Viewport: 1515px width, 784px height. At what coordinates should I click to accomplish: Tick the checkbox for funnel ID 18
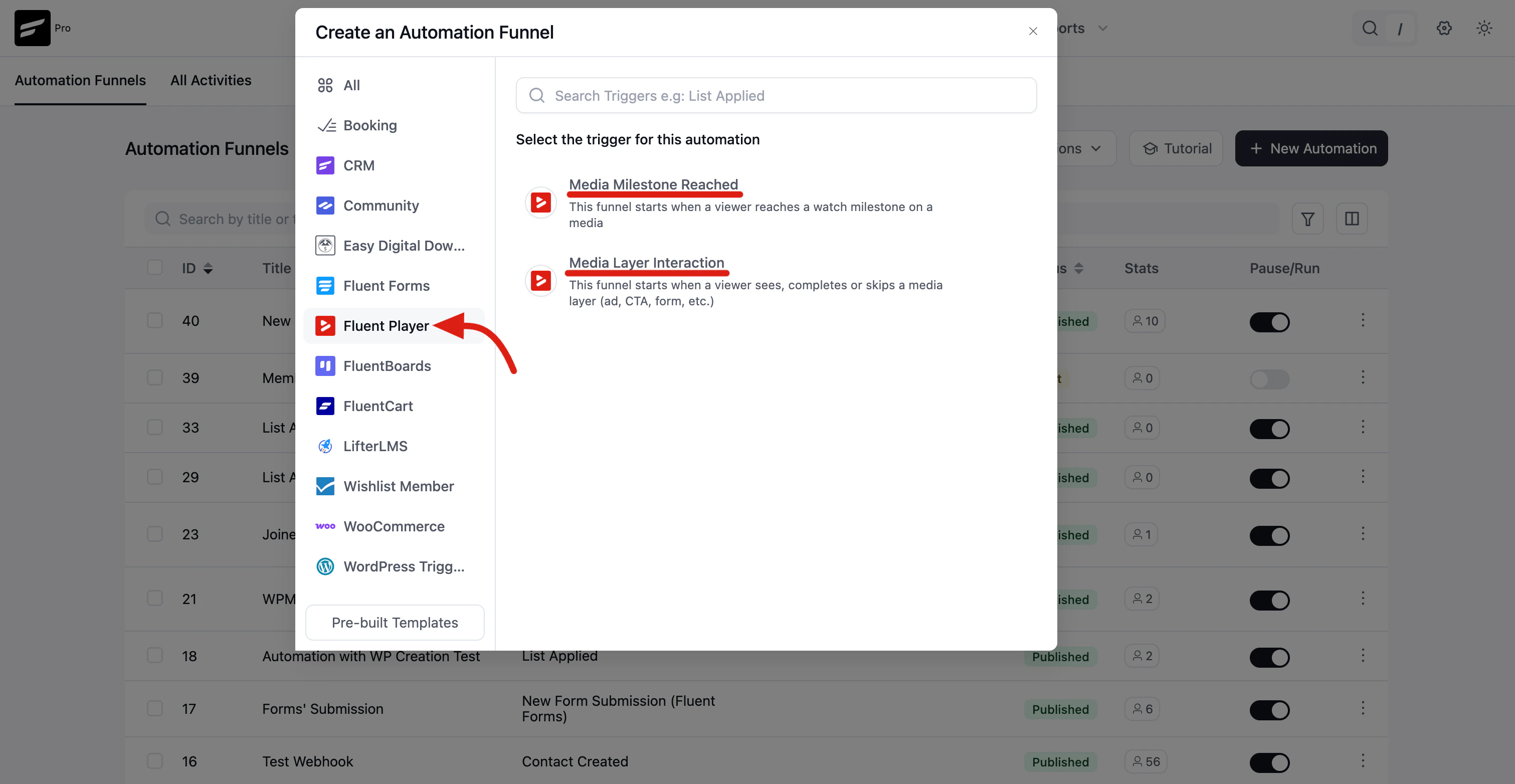[x=155, y=656]
